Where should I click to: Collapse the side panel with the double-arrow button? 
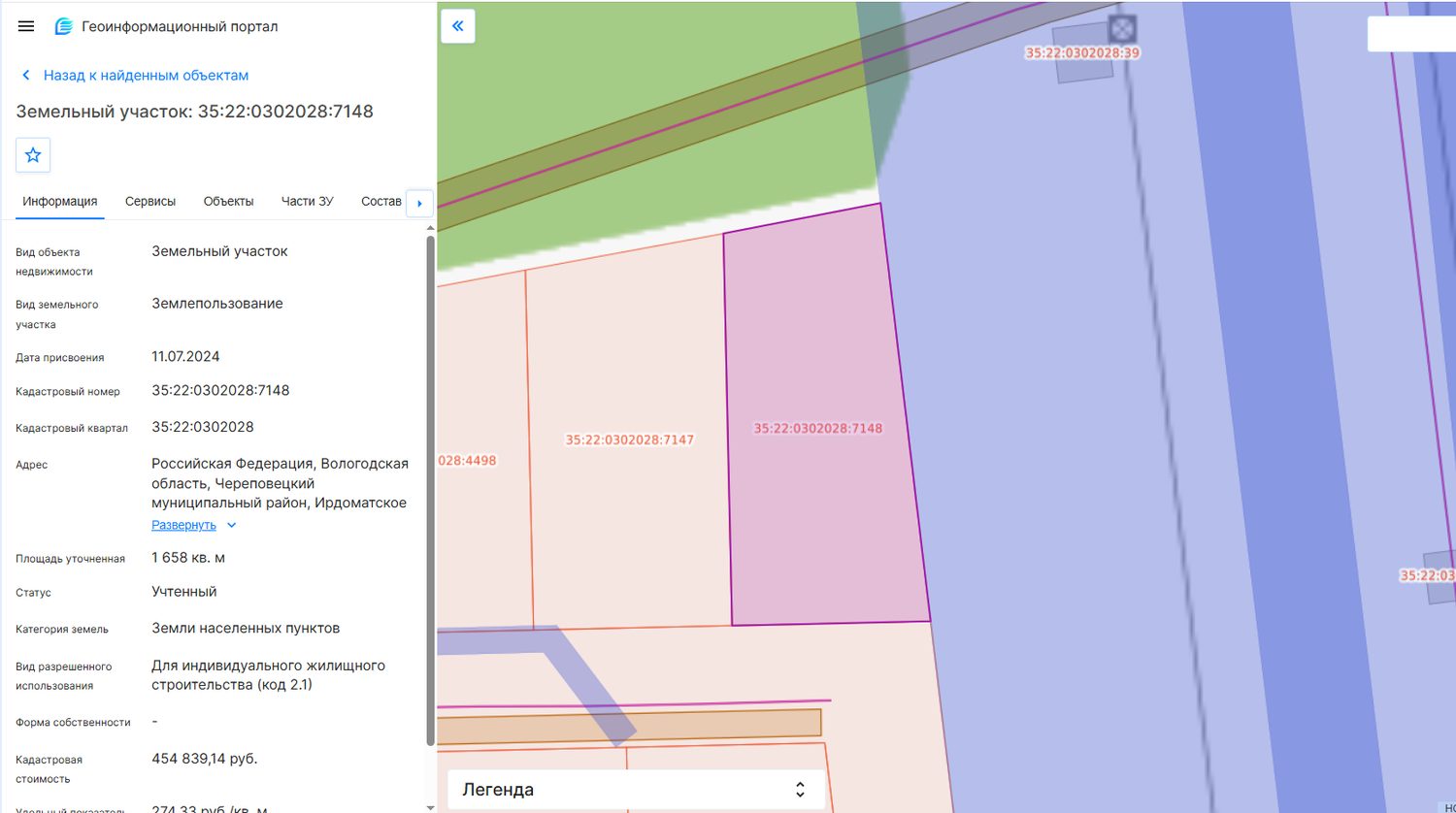[458, 26]
